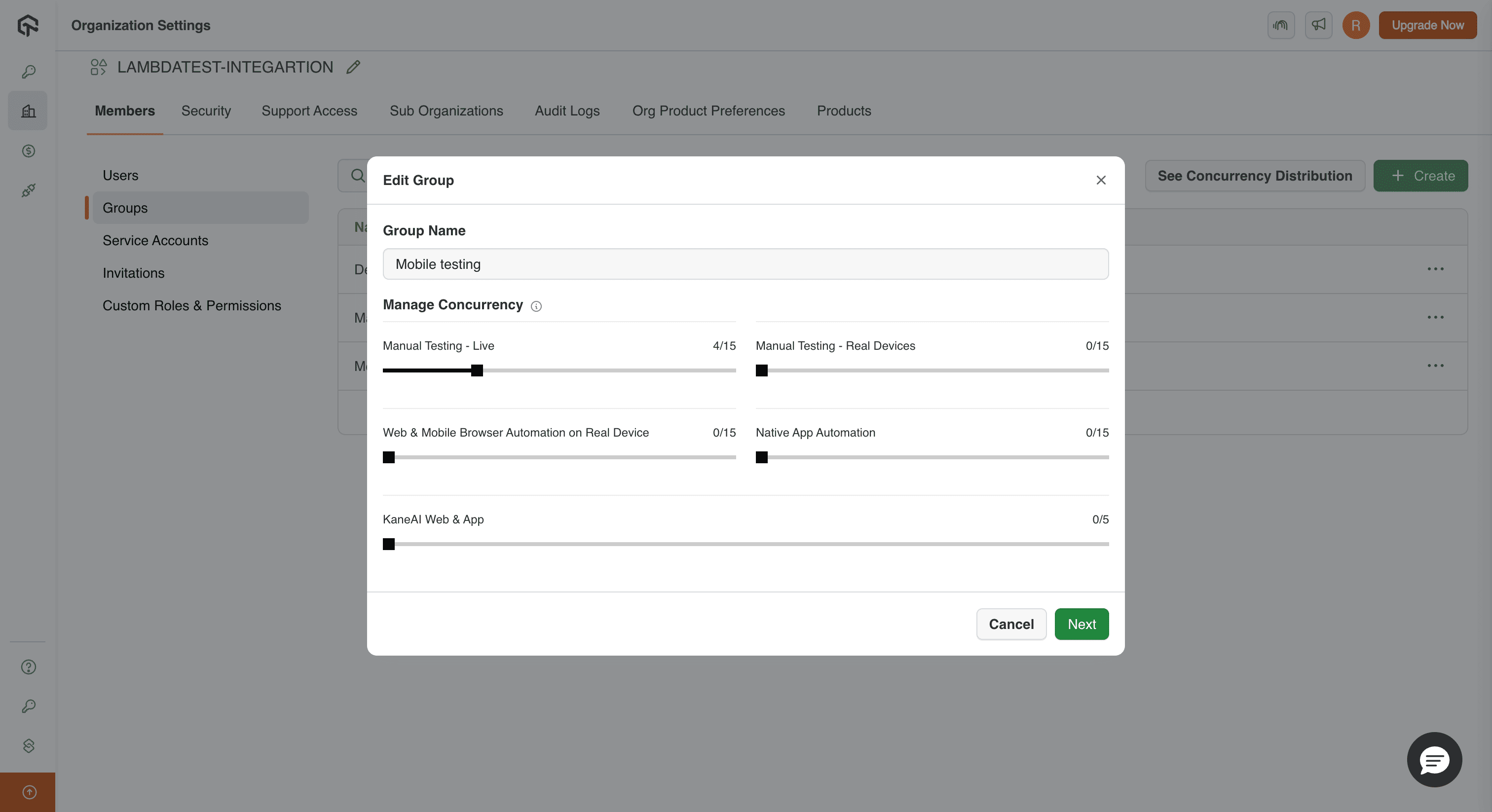Open the Audit Logs tab
Image resolution: width=1492 pixels, height=812 pixels.
(x=567, y=111)
